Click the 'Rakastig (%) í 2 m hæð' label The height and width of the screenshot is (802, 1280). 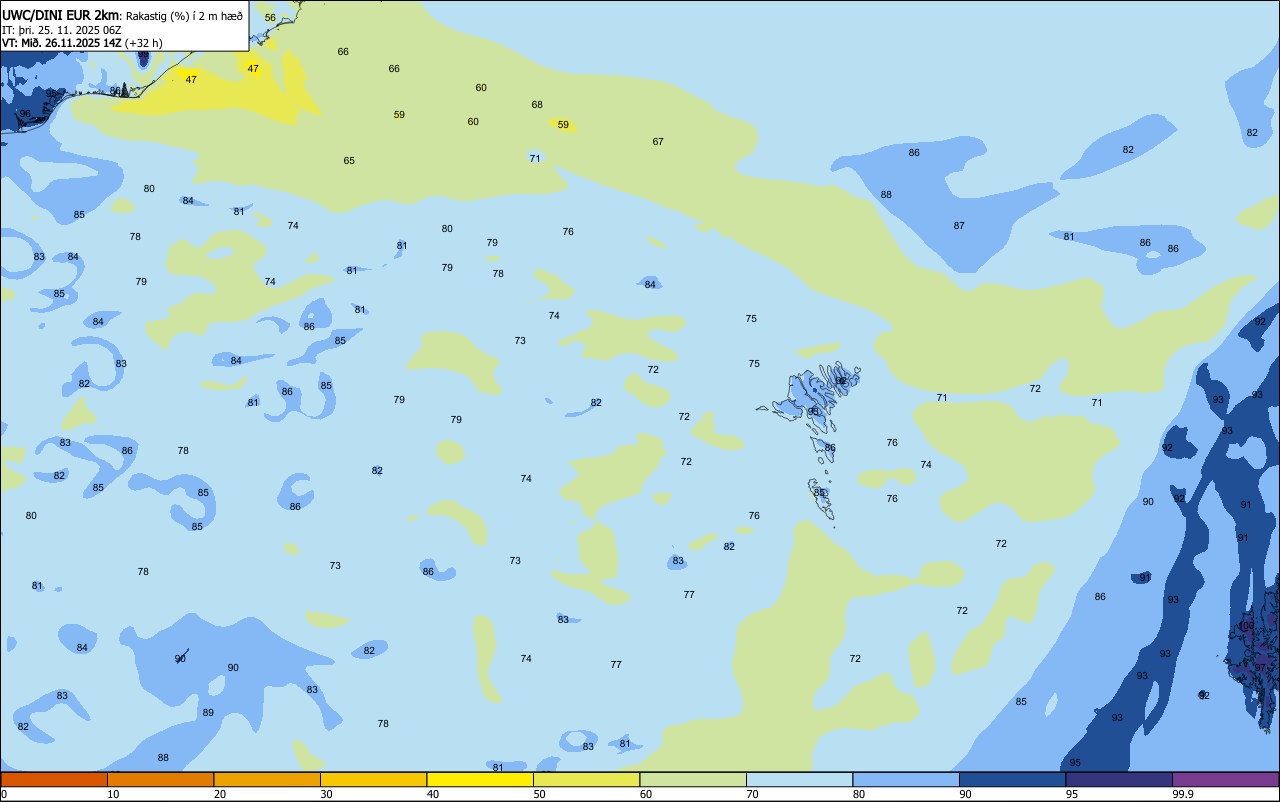[184, 16]
